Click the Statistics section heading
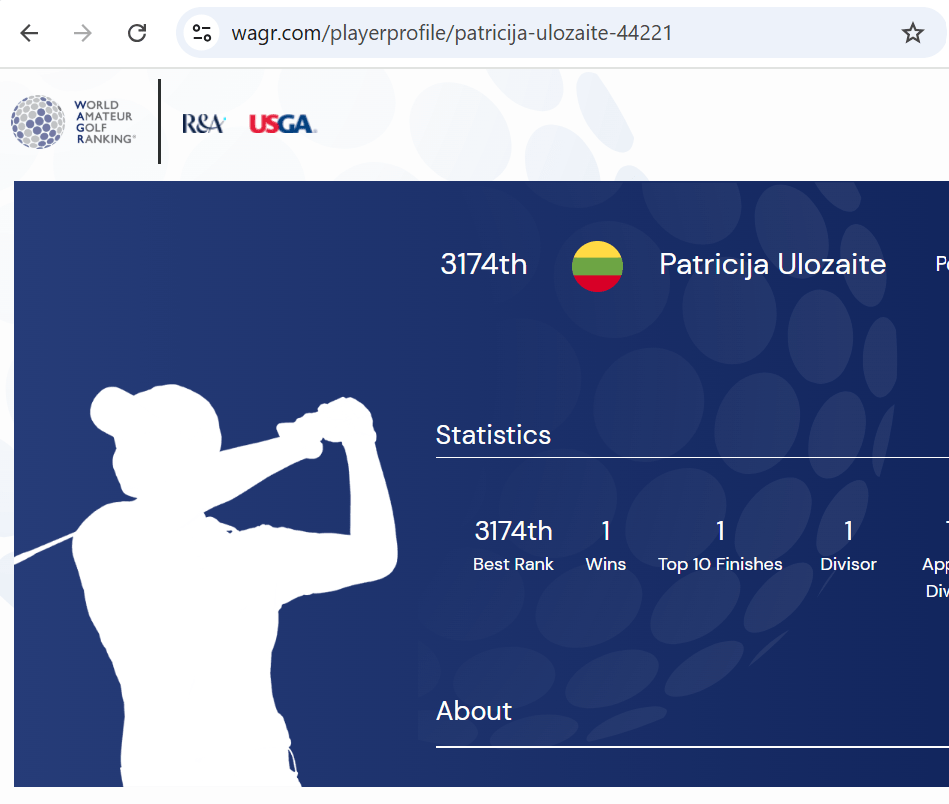Screen dimensions: 949x804 (x=493, y=435)
